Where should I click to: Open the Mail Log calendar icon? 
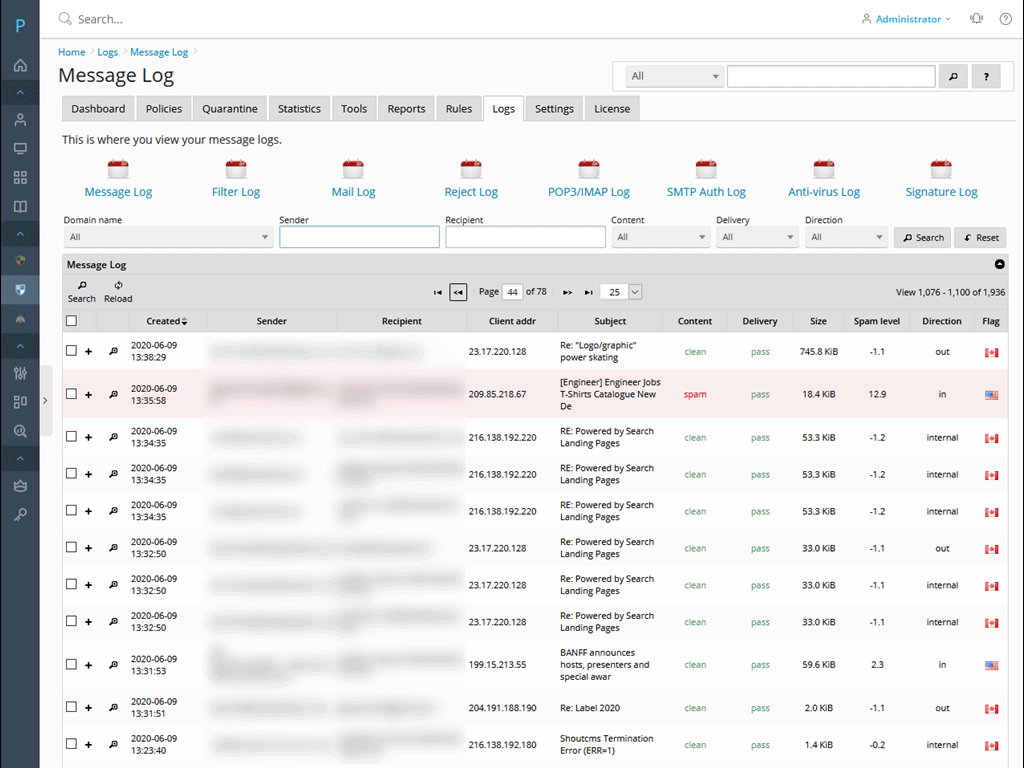(353, 169)
